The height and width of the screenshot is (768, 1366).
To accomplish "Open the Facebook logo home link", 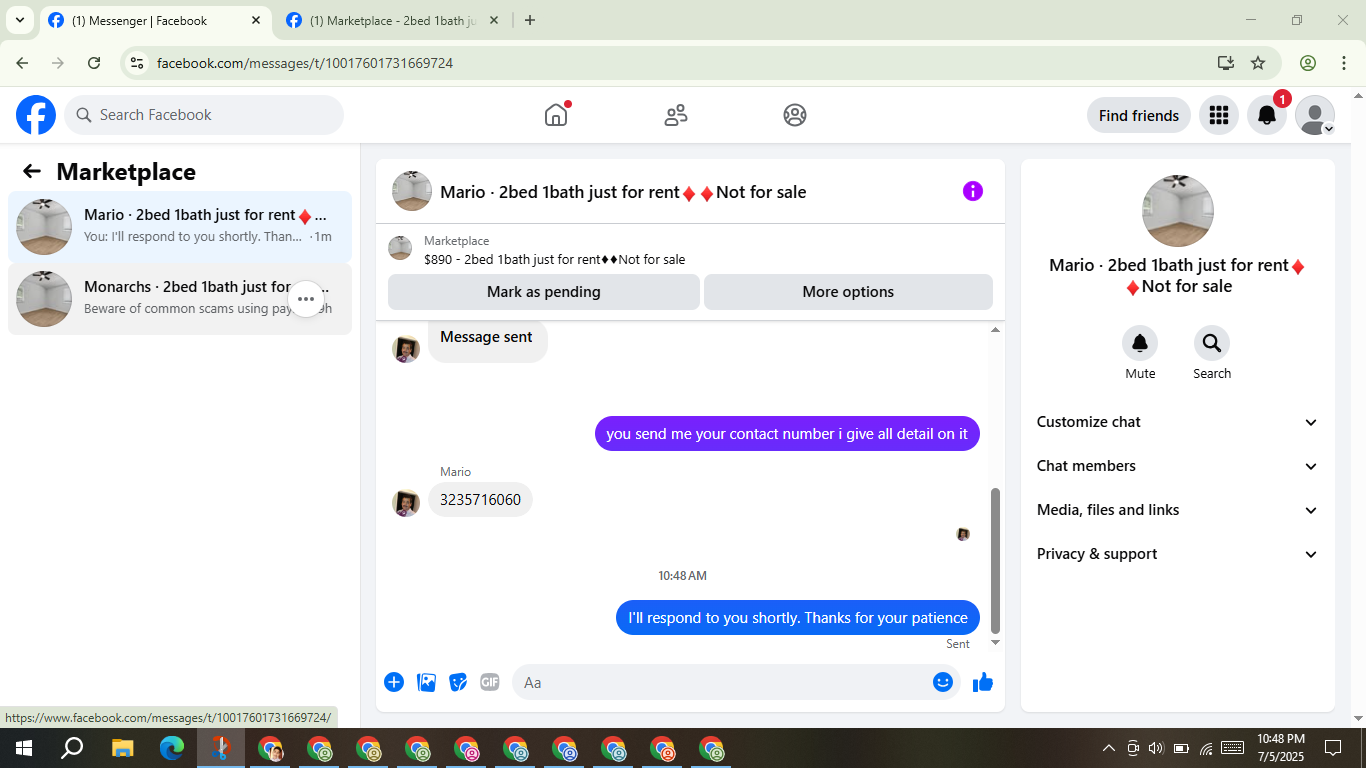I will (36, 115).
